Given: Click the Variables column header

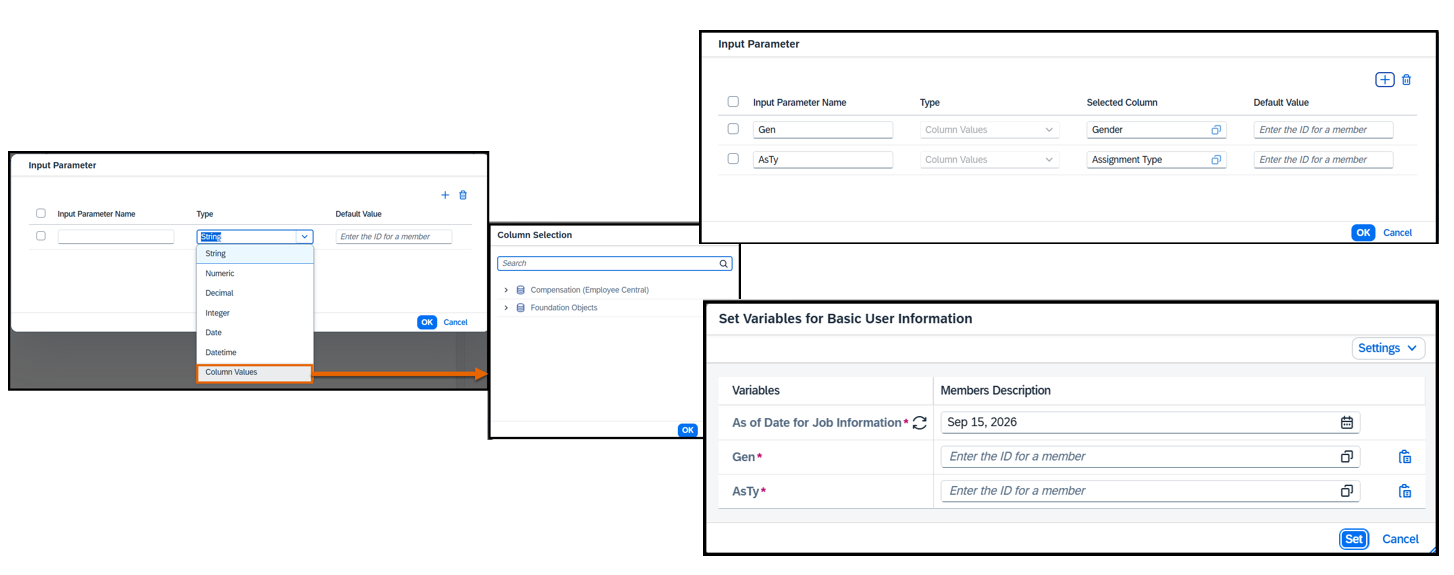Looking at the screenshot, I should (x=756, y=390).
